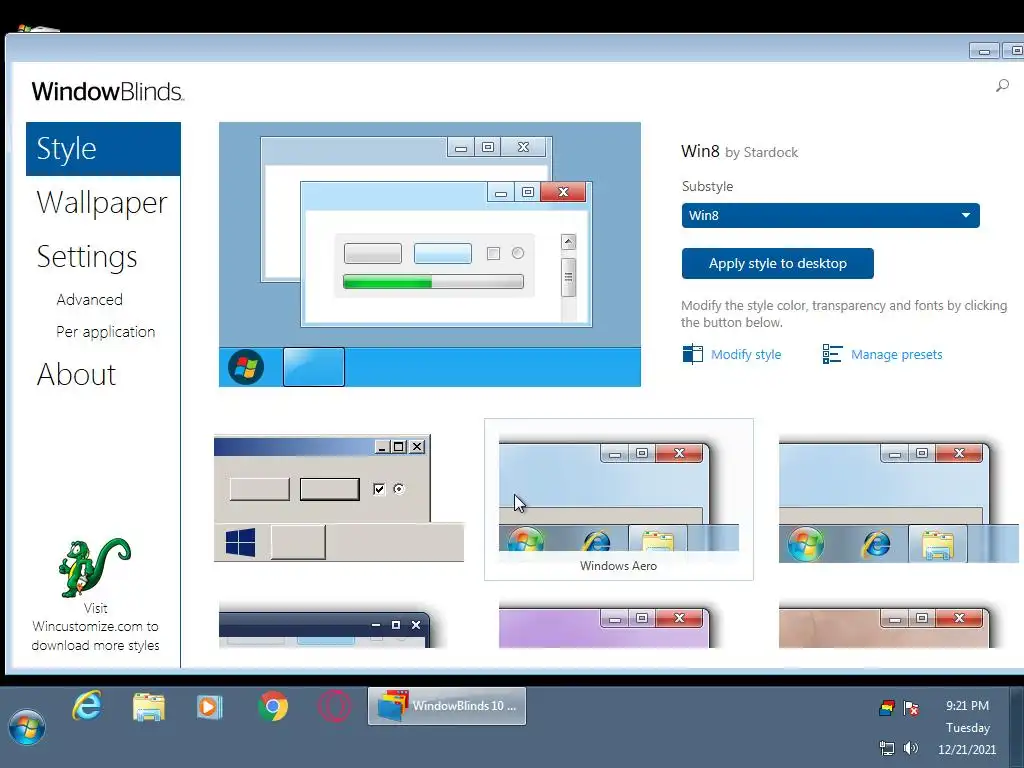Select the Style tab in sidebar

(103, 149)
